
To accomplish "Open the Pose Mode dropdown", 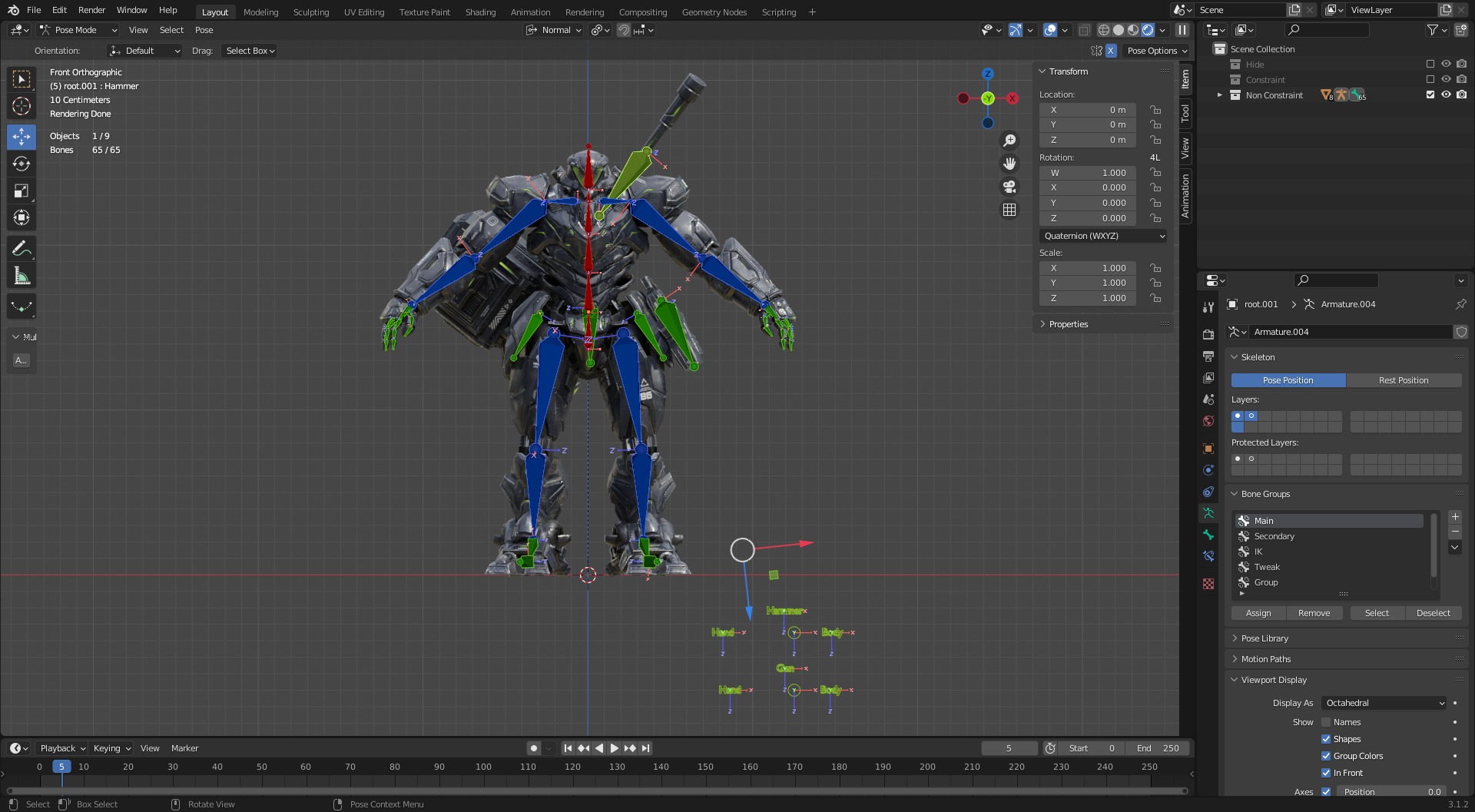I will click(x=78, y=30).
